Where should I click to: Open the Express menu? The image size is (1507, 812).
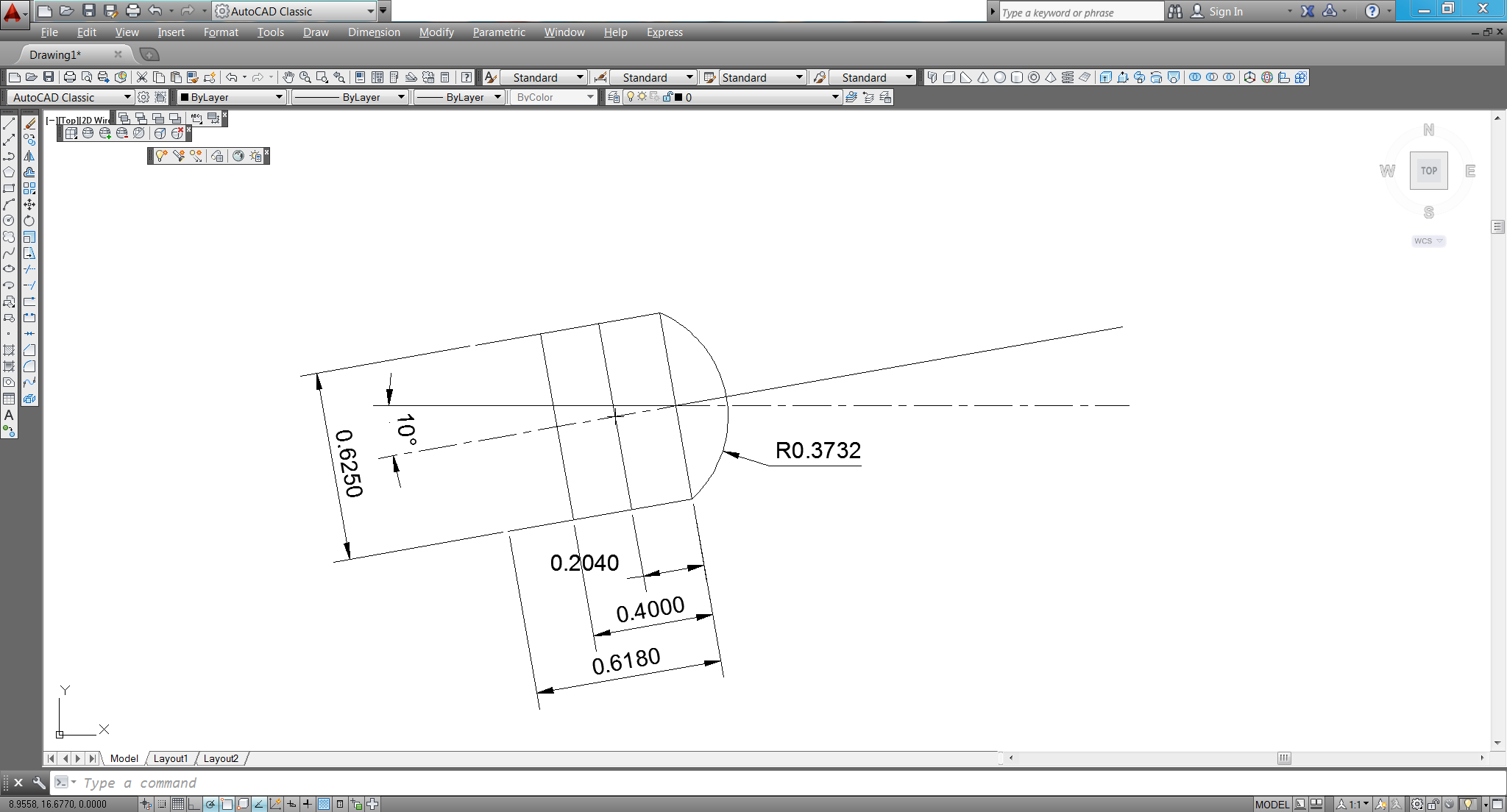664,32
